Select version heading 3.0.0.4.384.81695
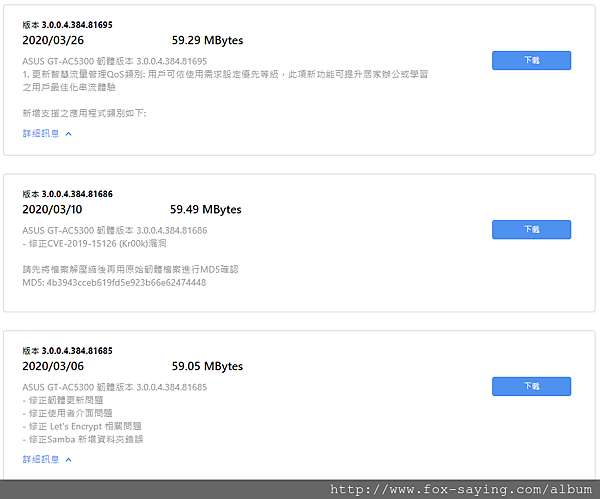 [x=67, y=25]
